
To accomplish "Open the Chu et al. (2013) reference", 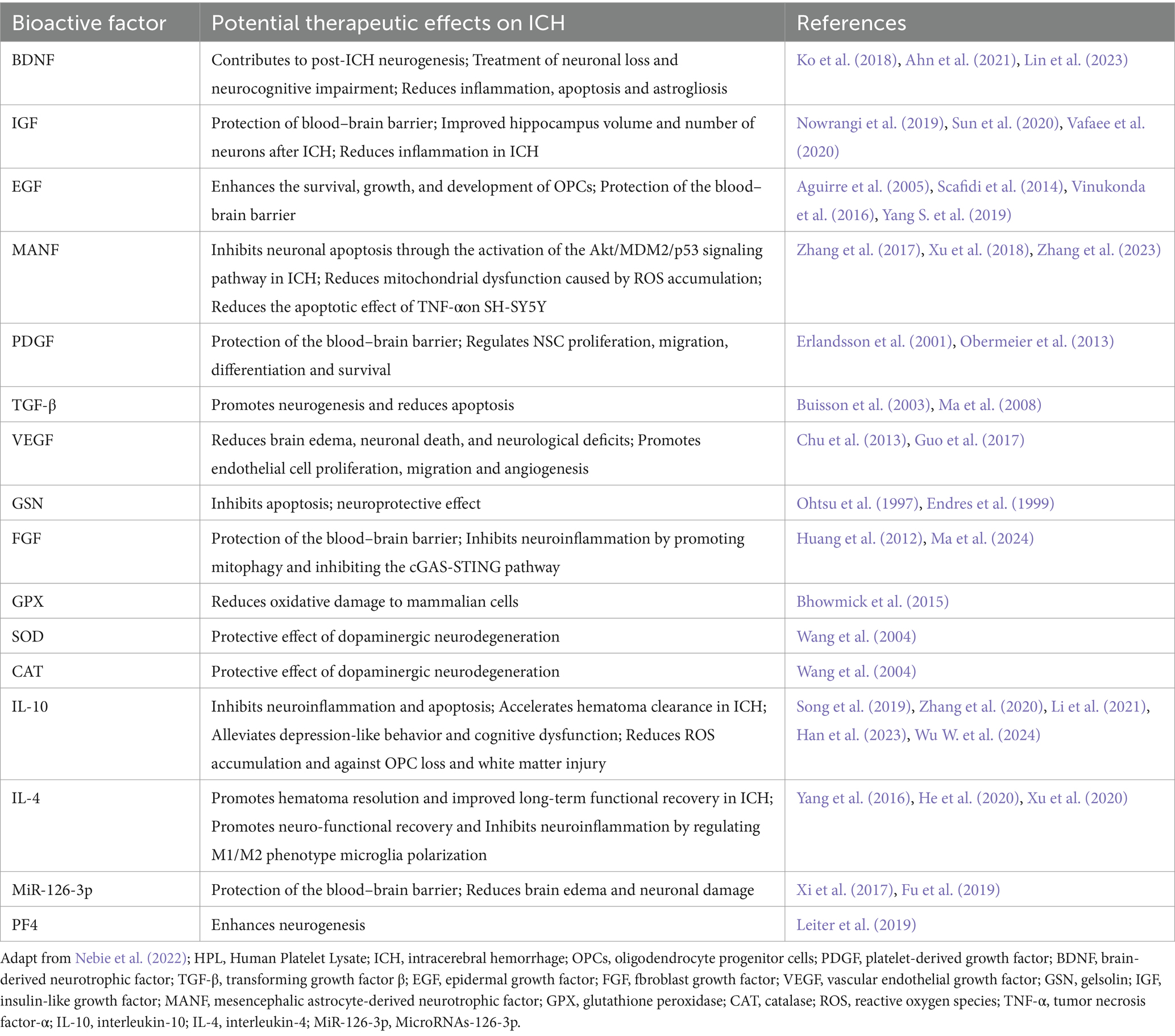I will [852, 441].
